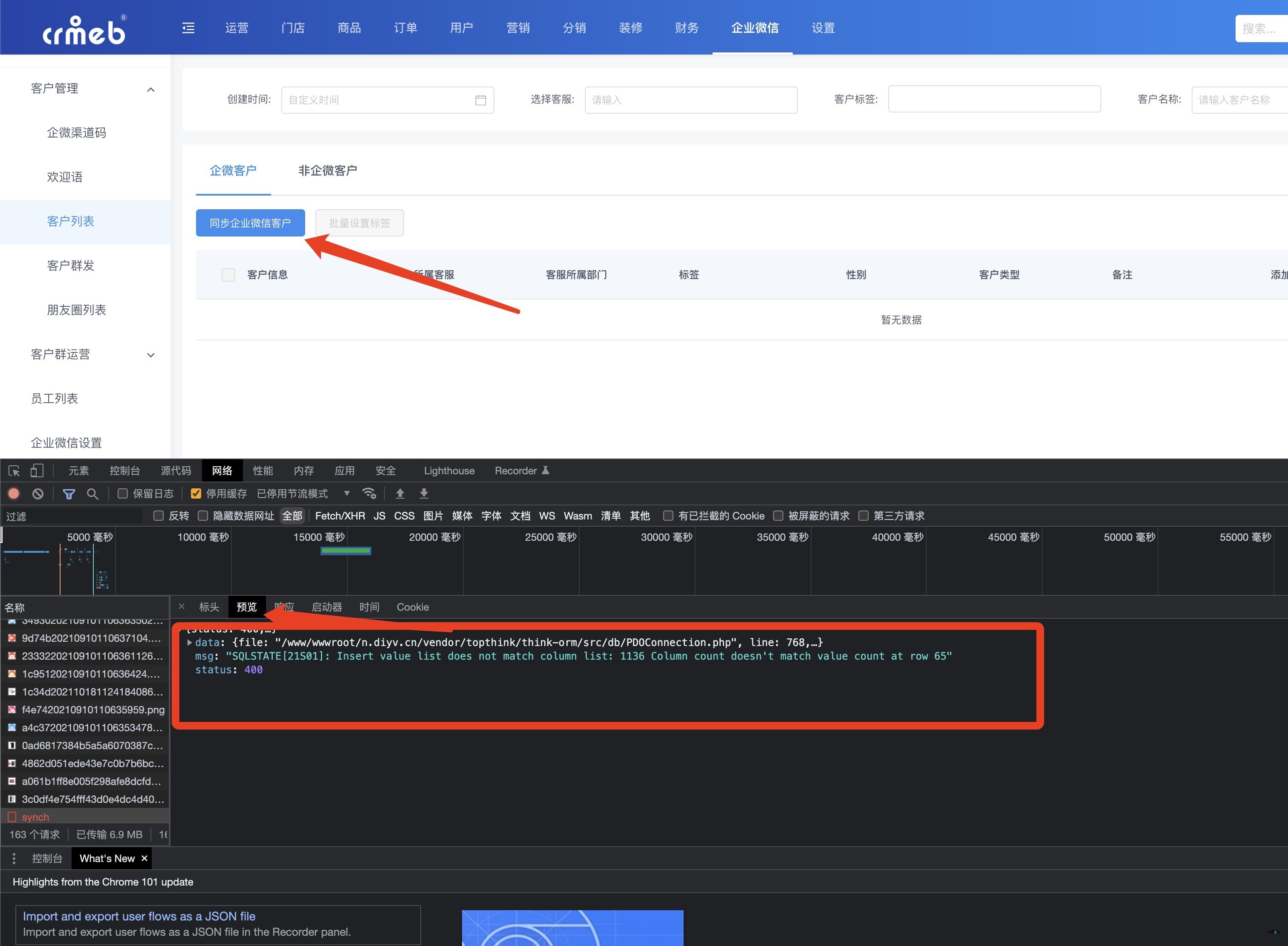Viewport: 1288px width, 946px height.
Task: Open the 标头 request tab
Action: point(209,607)
